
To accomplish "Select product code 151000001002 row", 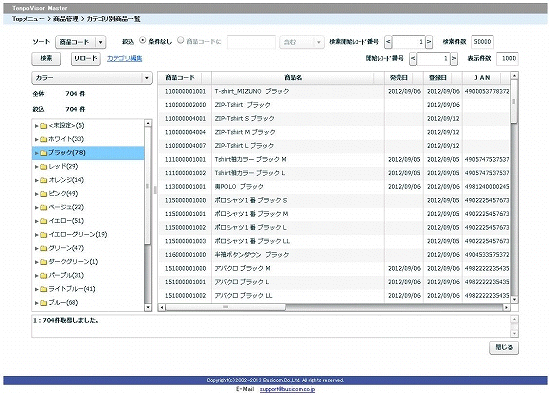I will pyautogui.click(x=334, y=296).
